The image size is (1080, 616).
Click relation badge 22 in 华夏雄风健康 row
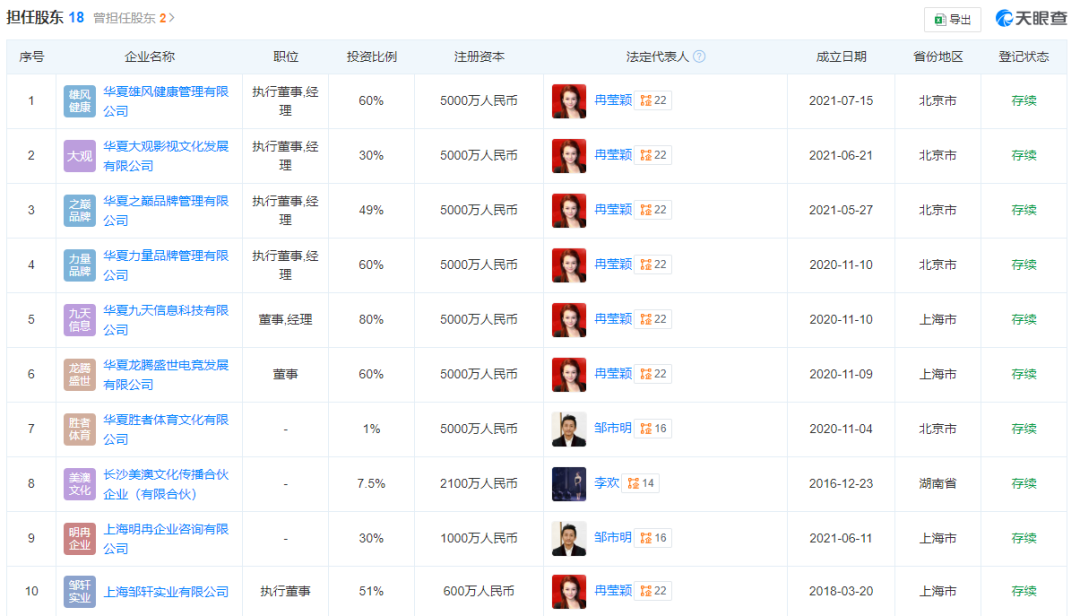coord(653,101)
